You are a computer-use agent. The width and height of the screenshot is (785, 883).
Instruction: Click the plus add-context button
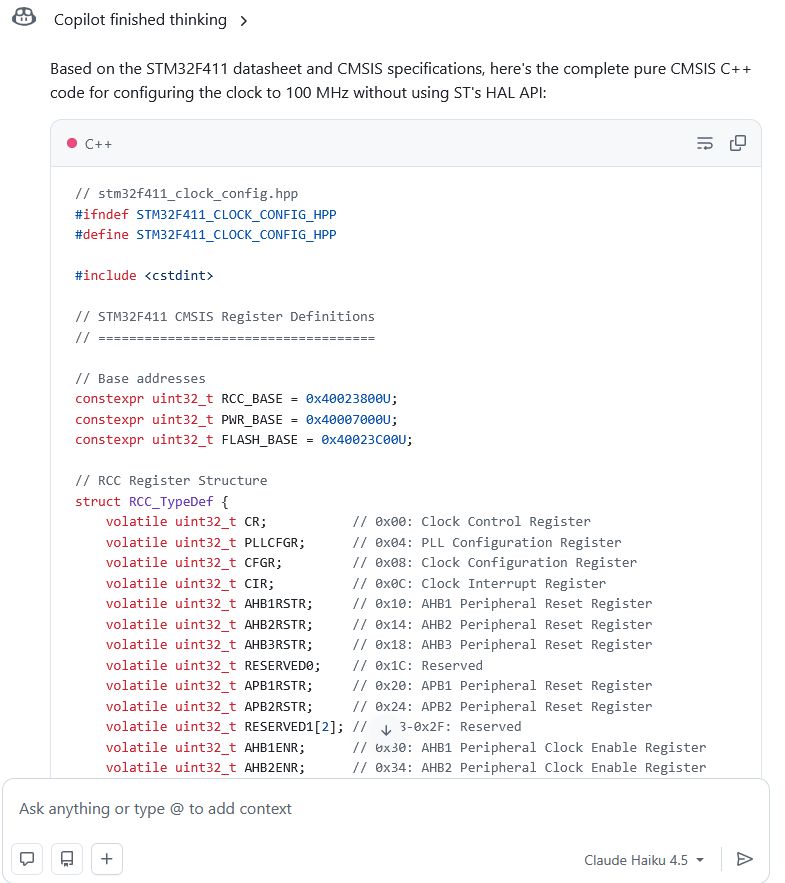pyautogui.click(x=107, y=858)
